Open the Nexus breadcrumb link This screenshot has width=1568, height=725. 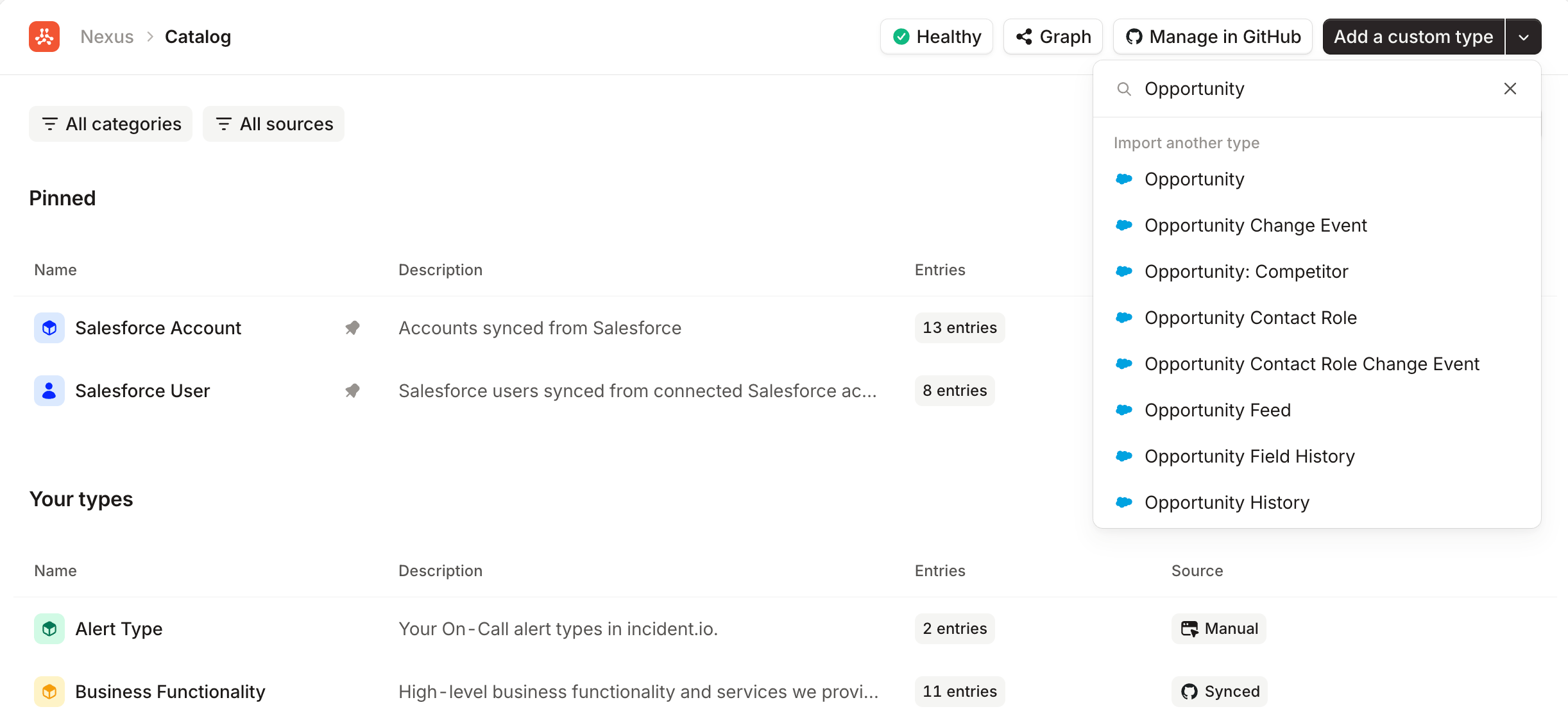107,37
